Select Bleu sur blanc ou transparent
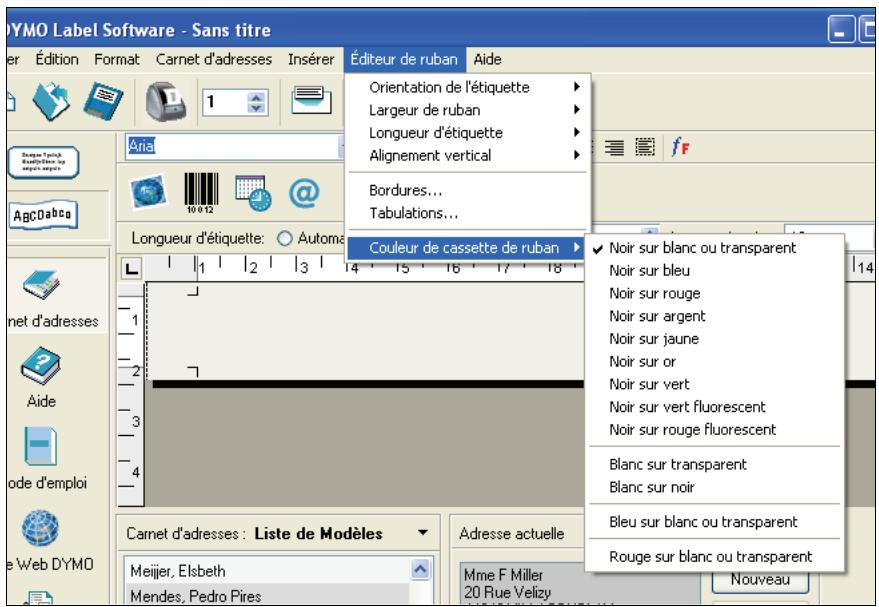Screen dimensions: 879x607 [714, 522]
